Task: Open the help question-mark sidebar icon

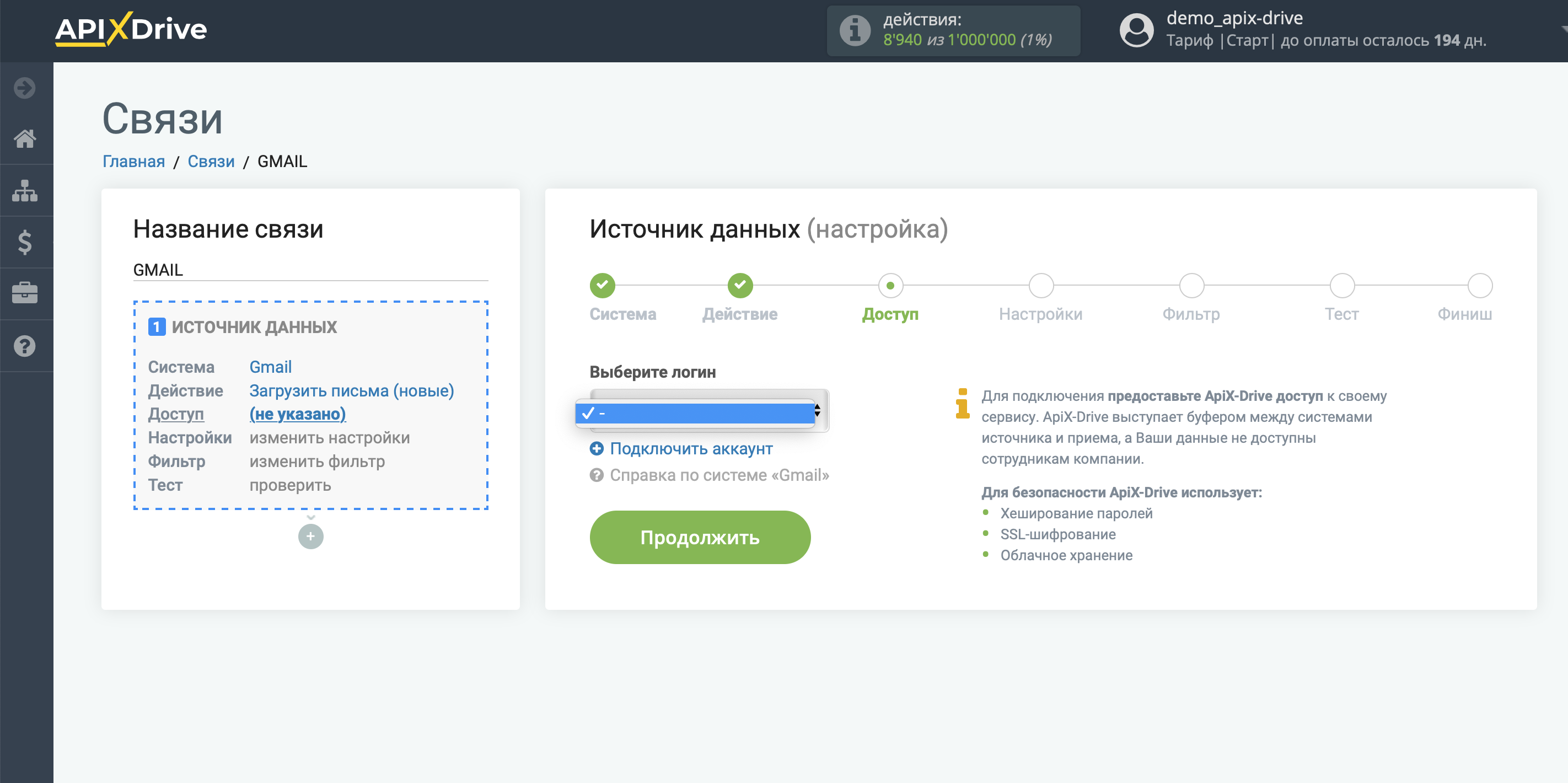Action: click(x=25, y=346)
